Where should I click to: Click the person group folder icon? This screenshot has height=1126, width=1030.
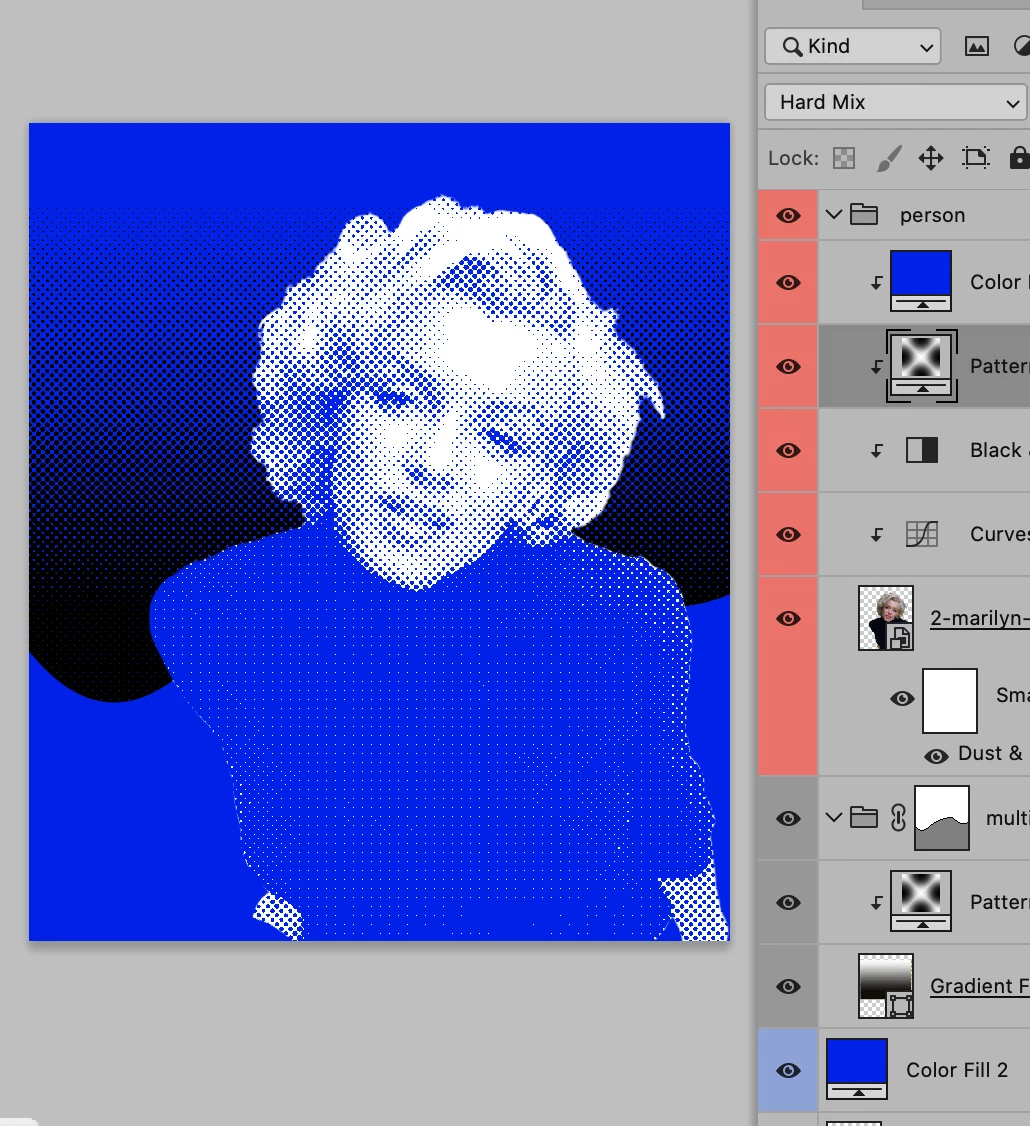click(864, 215)
